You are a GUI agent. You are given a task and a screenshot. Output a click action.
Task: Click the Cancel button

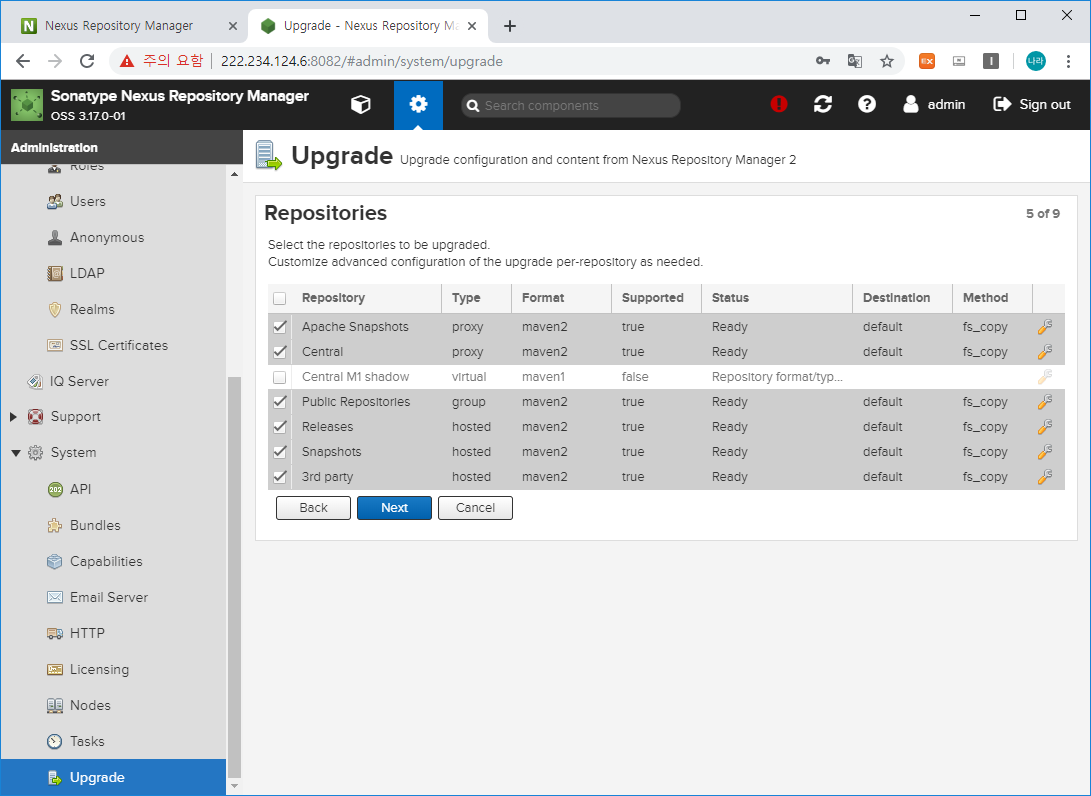475,508
